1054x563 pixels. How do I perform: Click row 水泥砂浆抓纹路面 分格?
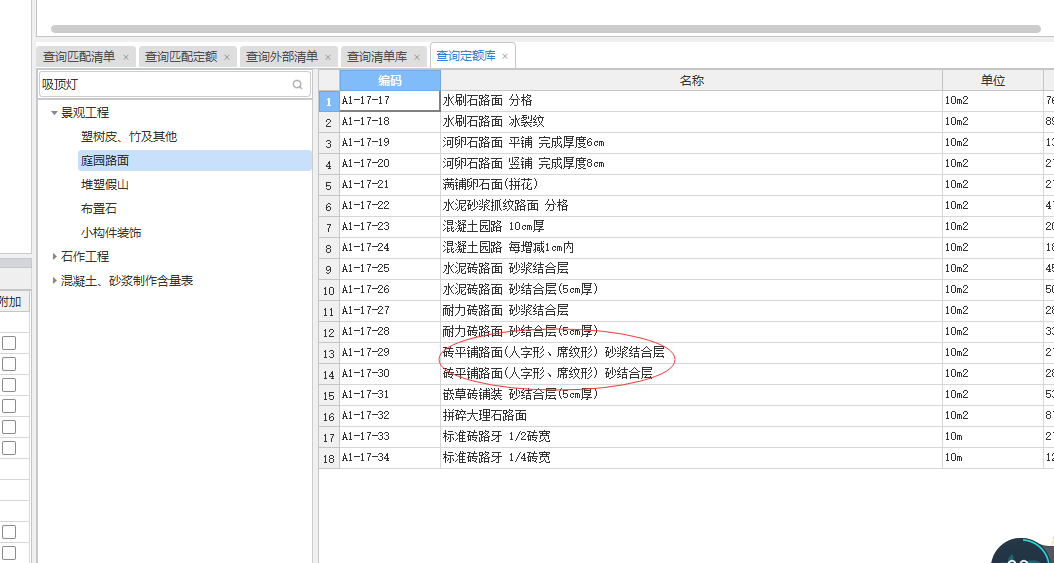click(x=691, y=206)
